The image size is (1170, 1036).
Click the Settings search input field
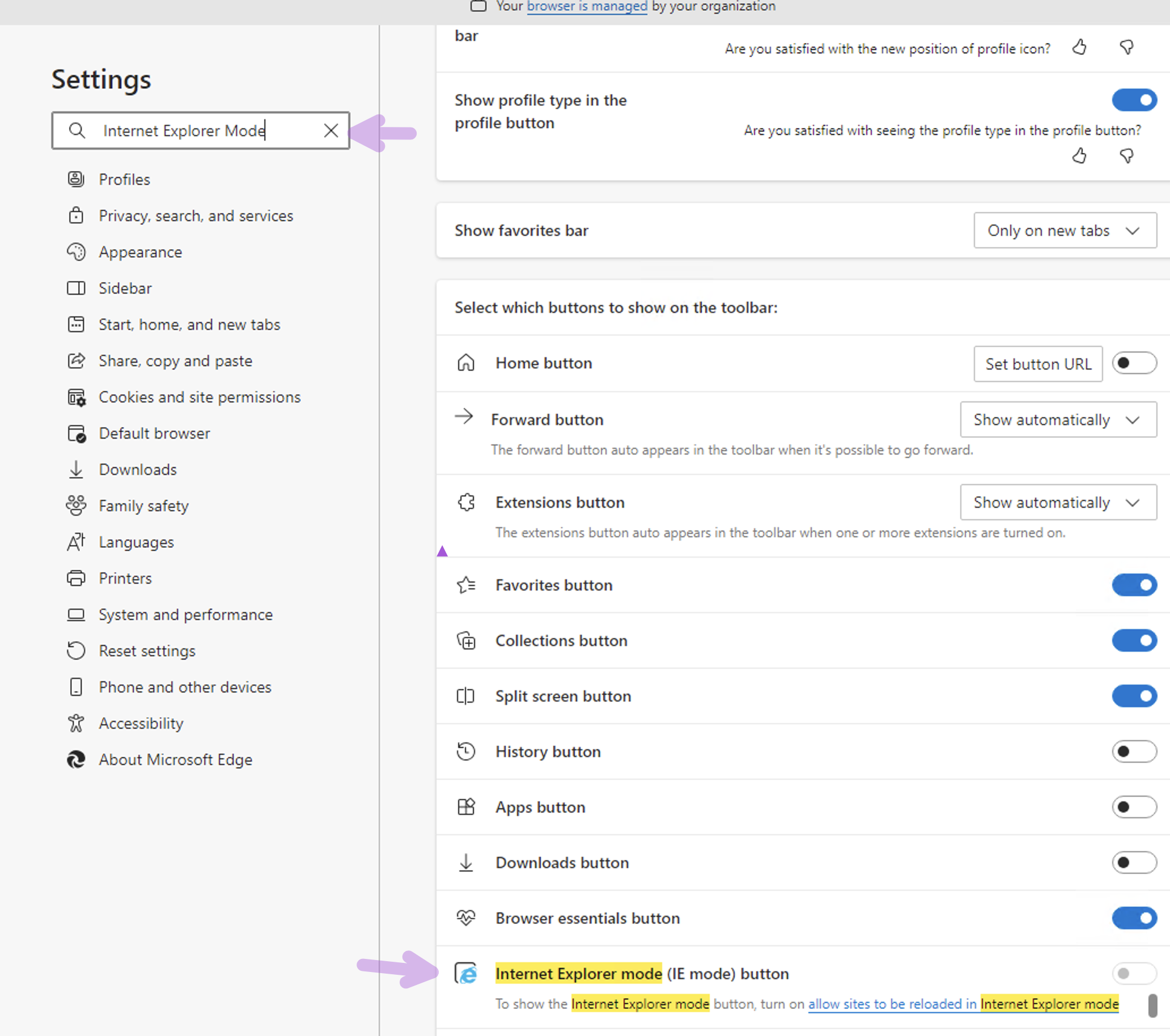[x=200, y=130]
